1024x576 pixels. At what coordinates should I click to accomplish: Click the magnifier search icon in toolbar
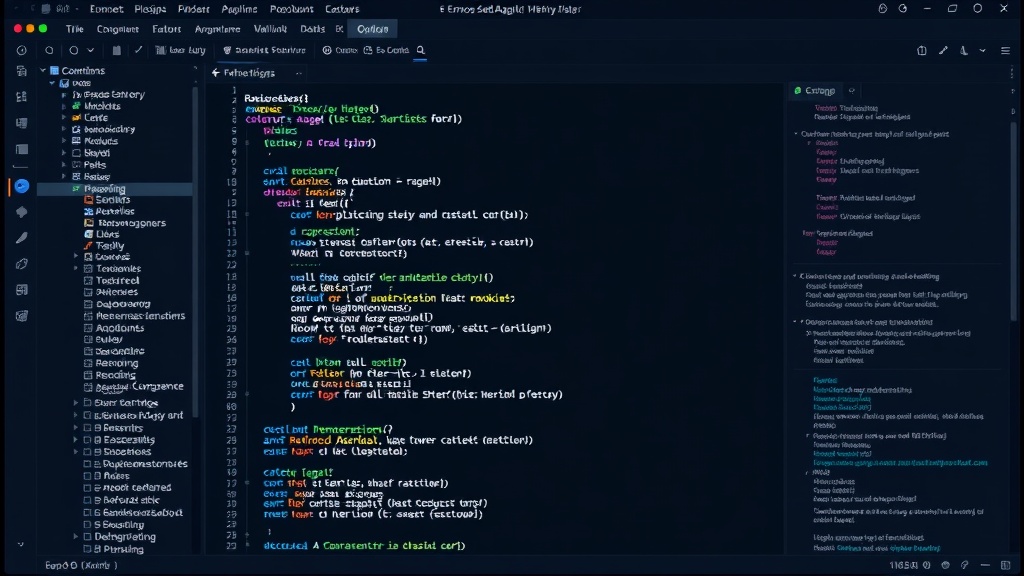click(x=421, y=50)
